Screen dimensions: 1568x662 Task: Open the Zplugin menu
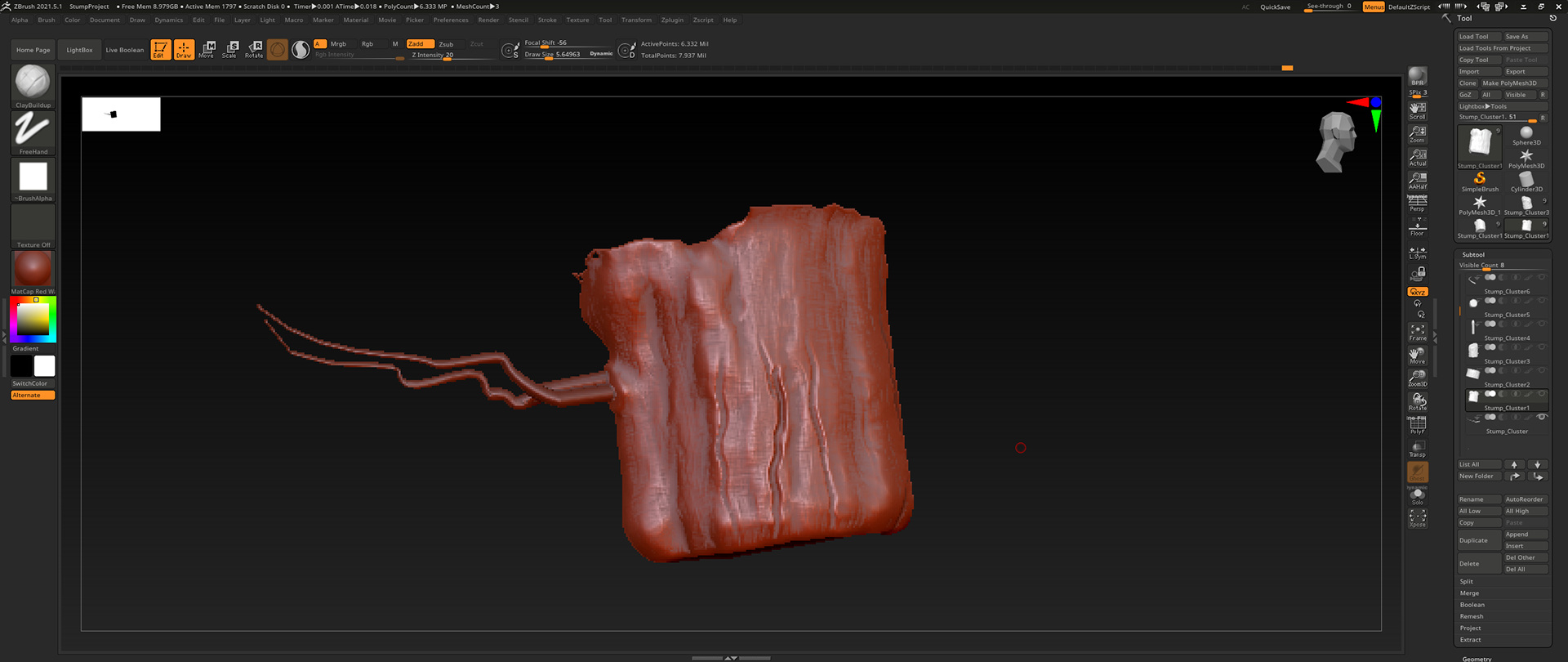pyautogui.click(x=671, y=20)
